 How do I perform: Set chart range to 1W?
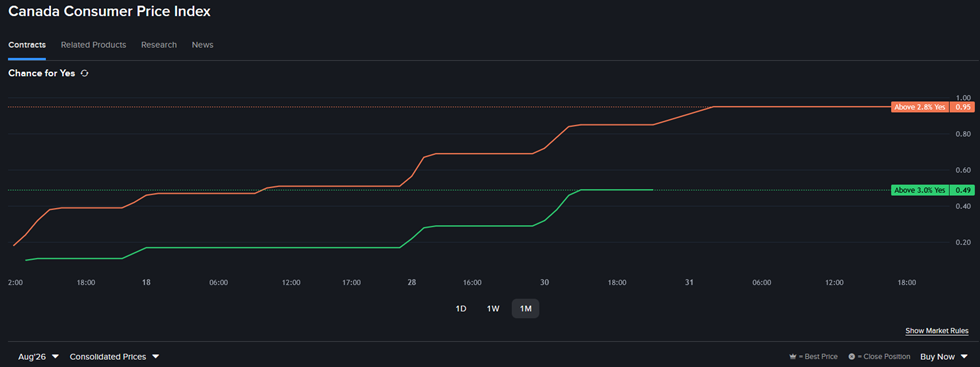click(493, 308)
